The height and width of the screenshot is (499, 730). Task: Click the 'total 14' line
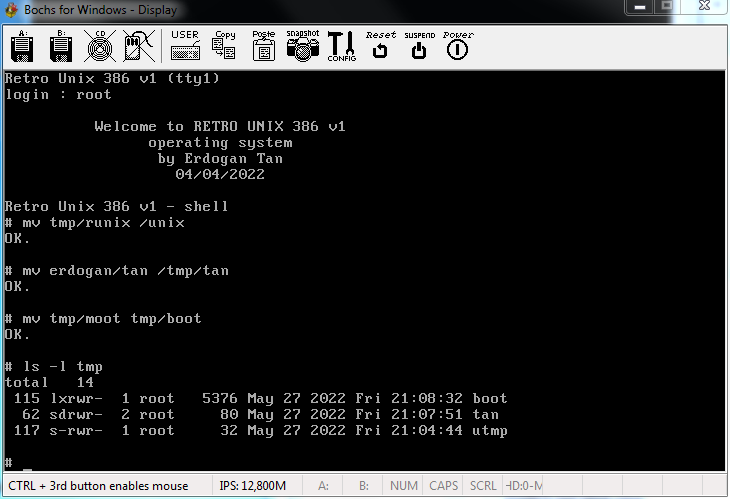coord(49,383)
